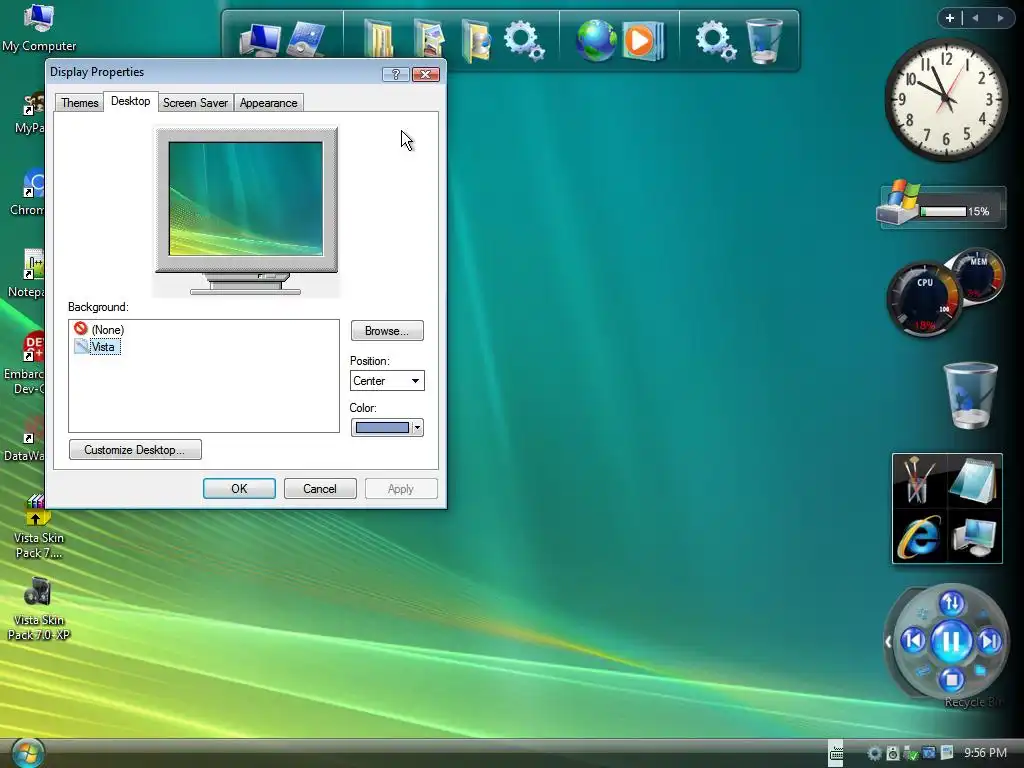Open the drive/control panel dock icon
This screenshot has width=1024, height=768.
(x=307, y=40)
